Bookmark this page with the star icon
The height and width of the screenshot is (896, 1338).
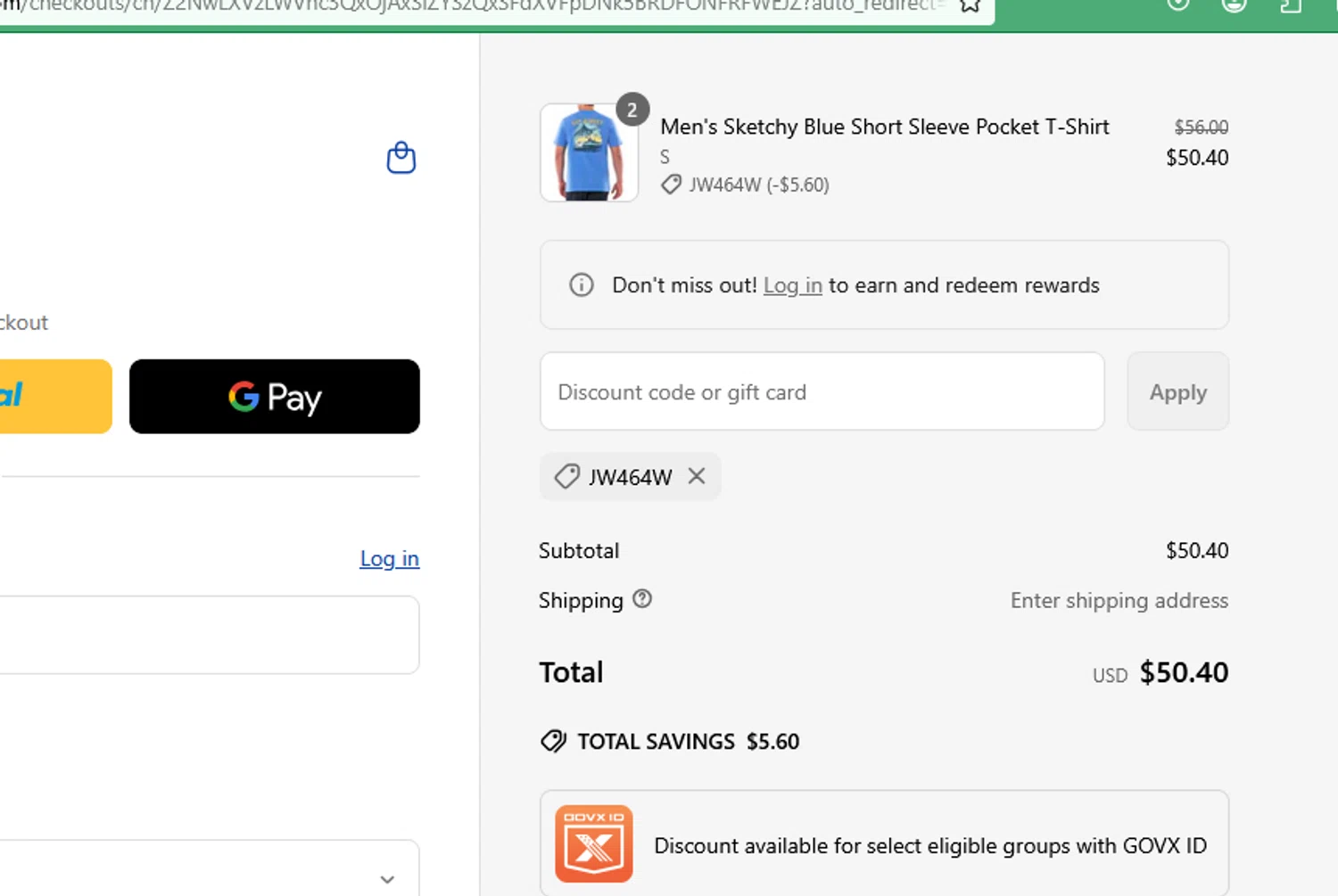[x=970, y=5]
